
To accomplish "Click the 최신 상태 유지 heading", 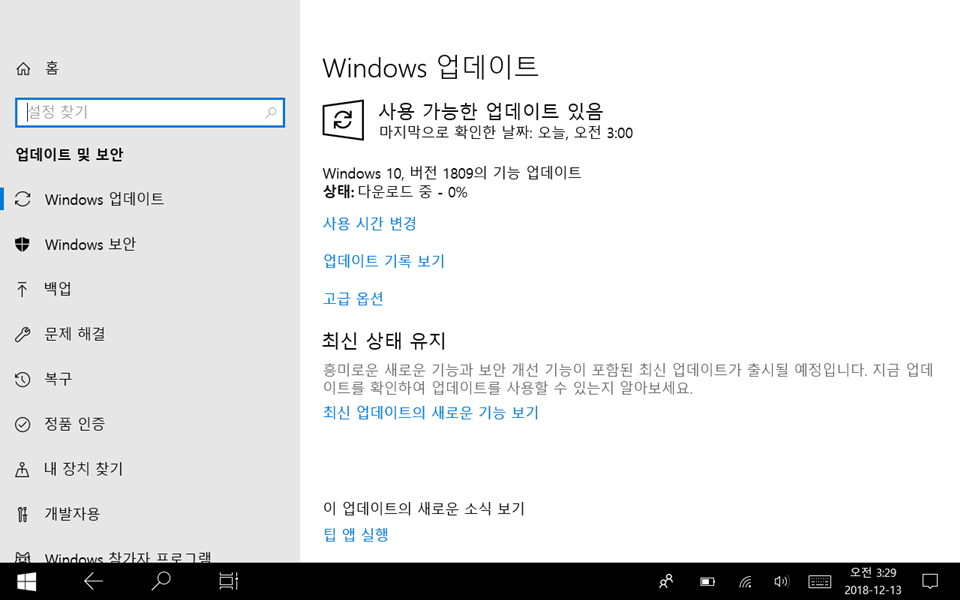I will point(384,341).
